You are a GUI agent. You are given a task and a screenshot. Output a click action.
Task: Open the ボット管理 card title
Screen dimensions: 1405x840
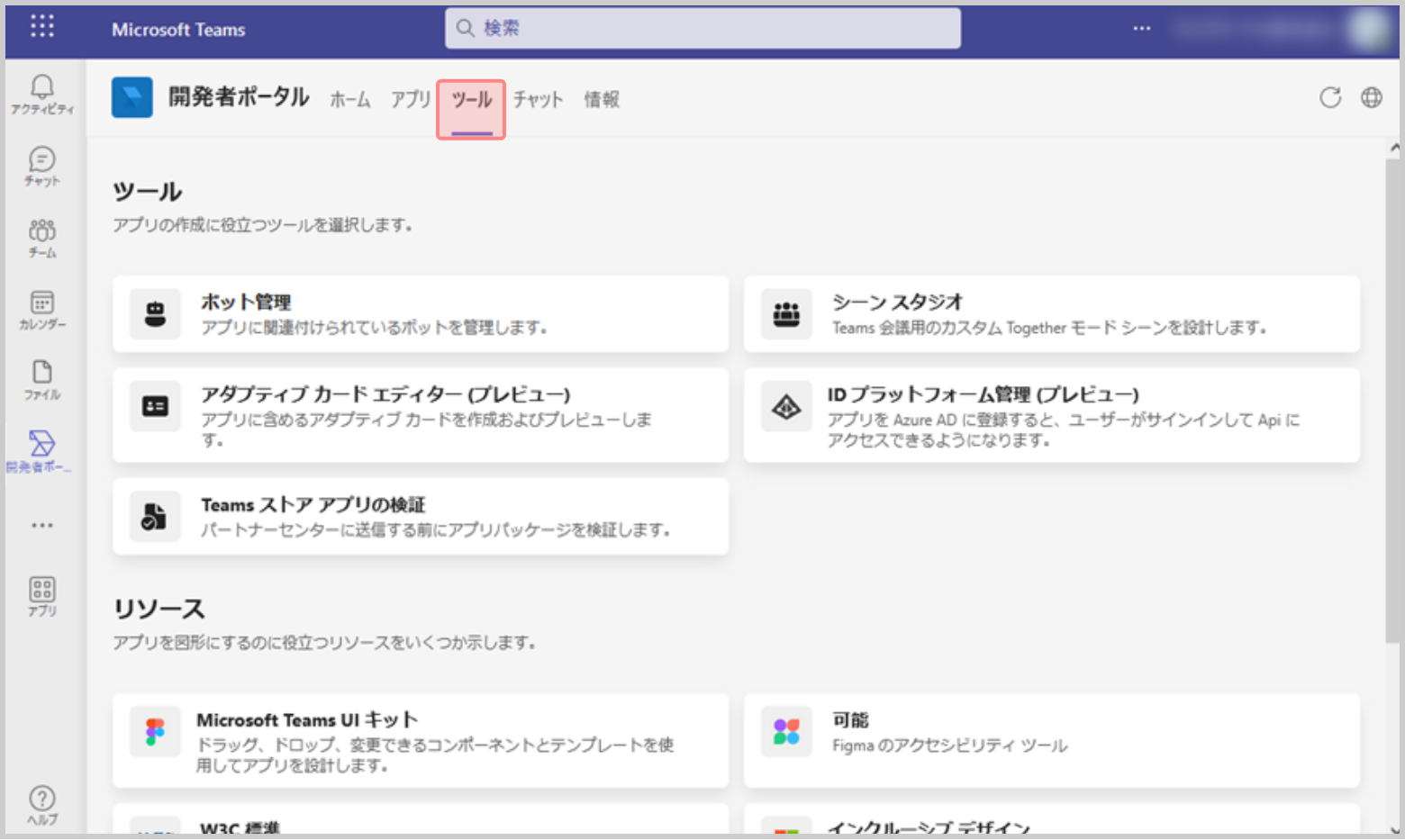(x=246, y=302)
